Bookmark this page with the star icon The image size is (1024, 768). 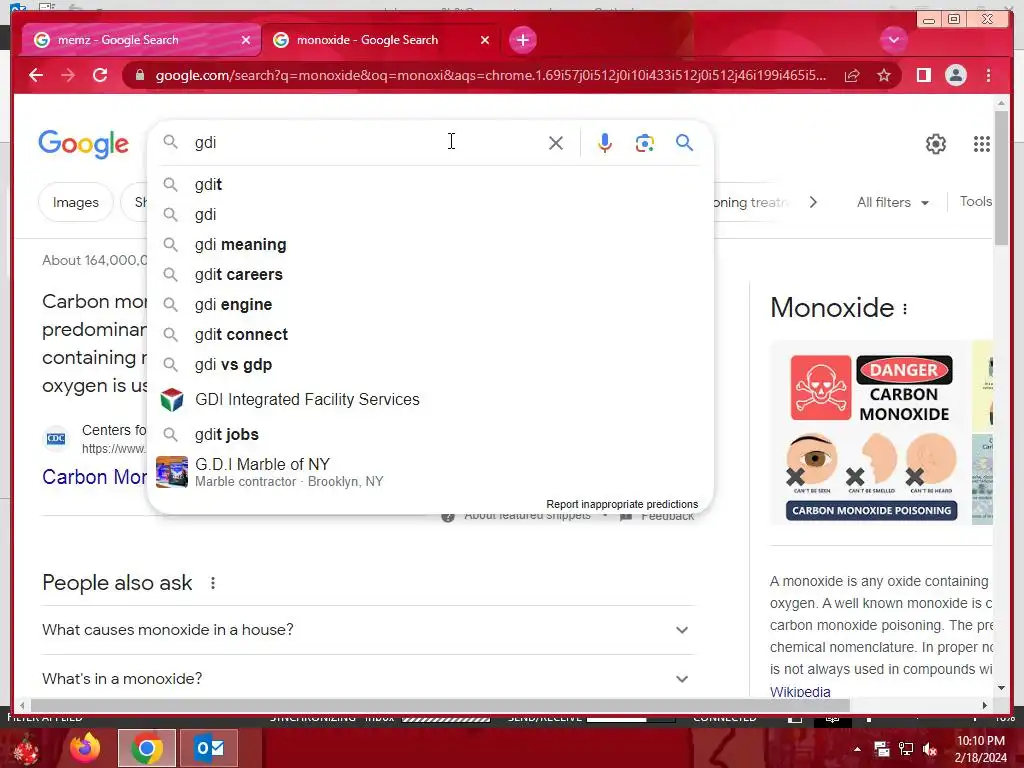tap(884, 76)
